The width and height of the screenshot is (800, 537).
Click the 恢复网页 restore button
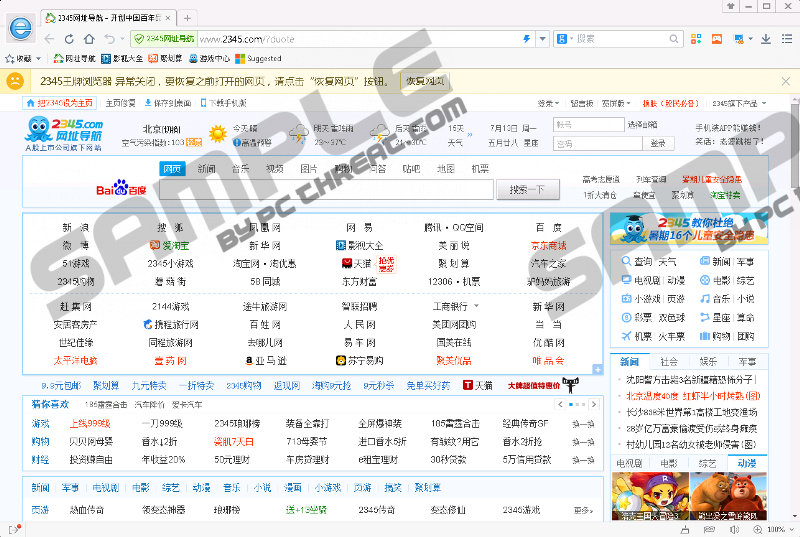point(425,81)
